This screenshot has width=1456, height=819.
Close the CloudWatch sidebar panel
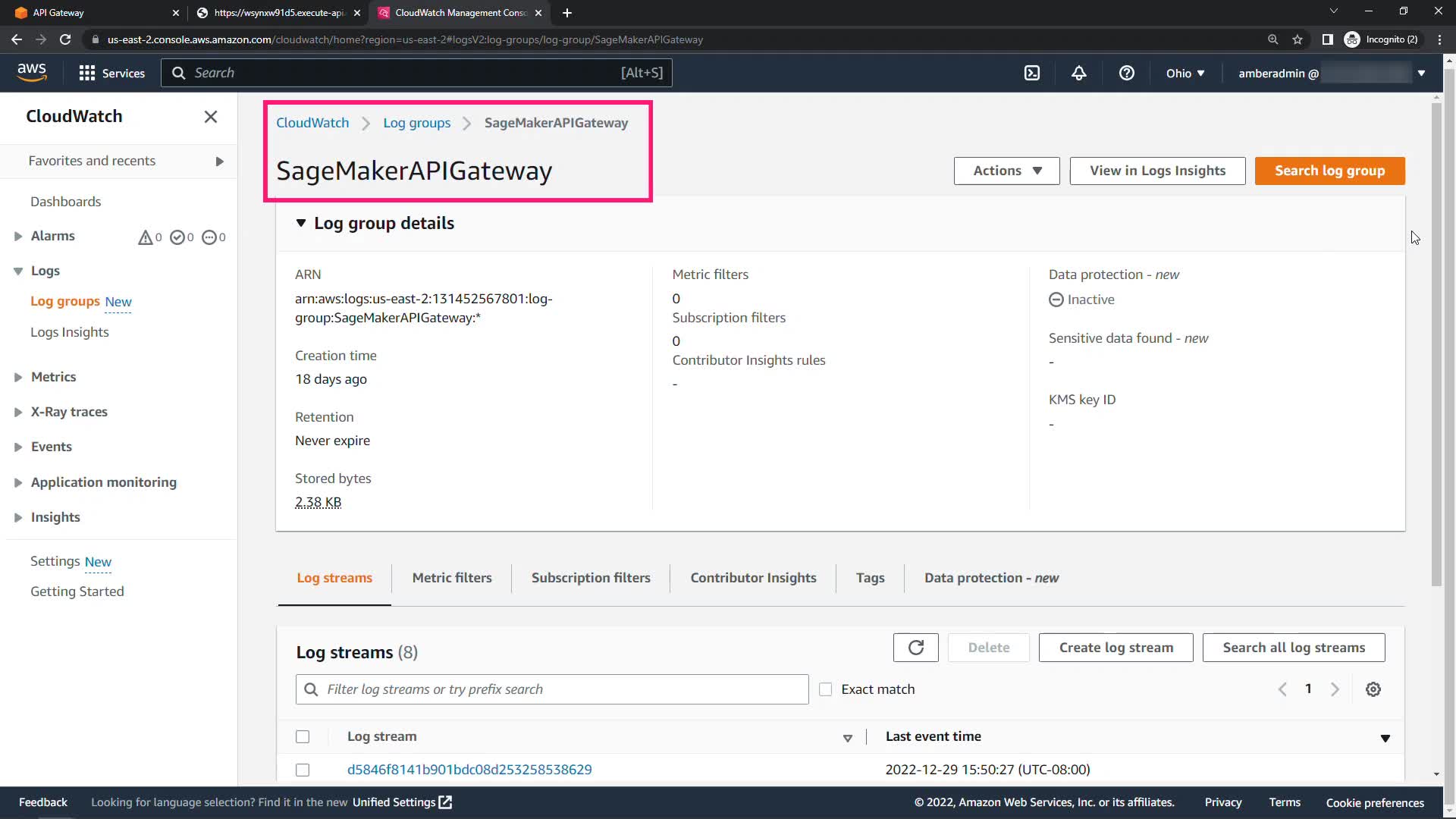pos(211,116)
